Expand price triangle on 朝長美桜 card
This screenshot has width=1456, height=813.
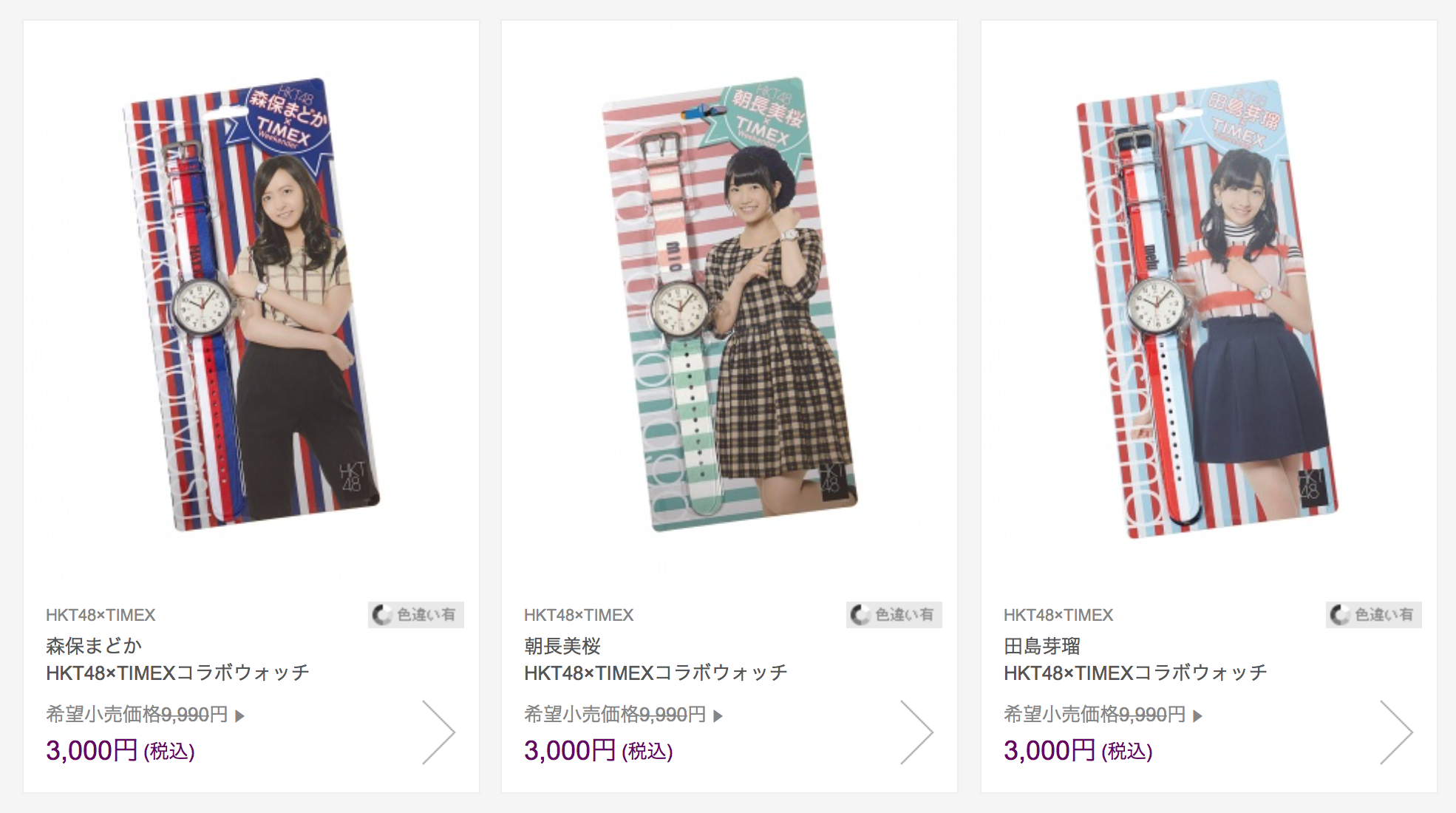click(718, 715)
